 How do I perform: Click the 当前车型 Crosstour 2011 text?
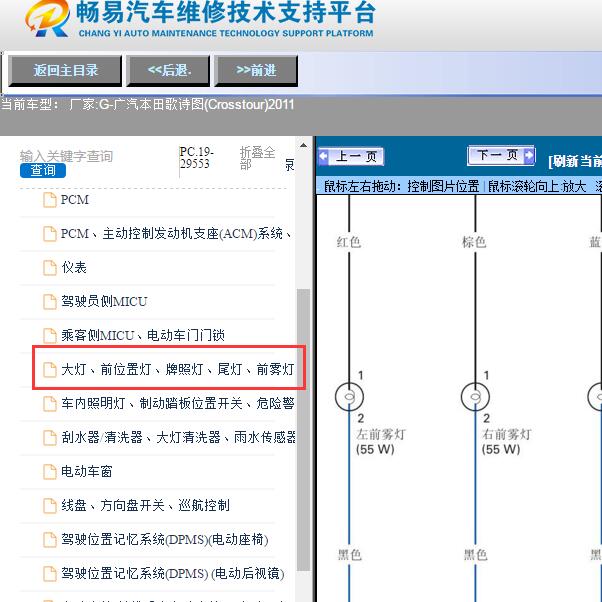(147, 104)
